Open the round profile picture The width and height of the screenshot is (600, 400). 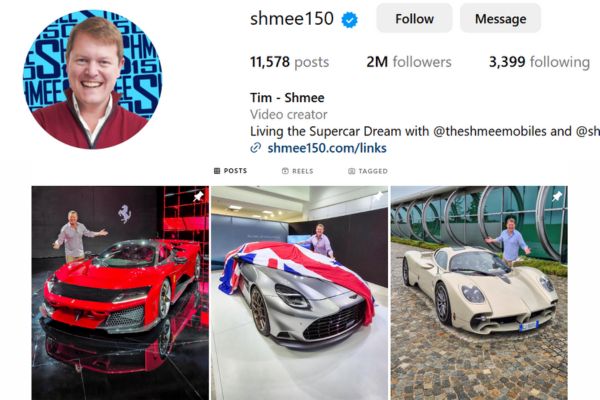[x=93, y=79]
